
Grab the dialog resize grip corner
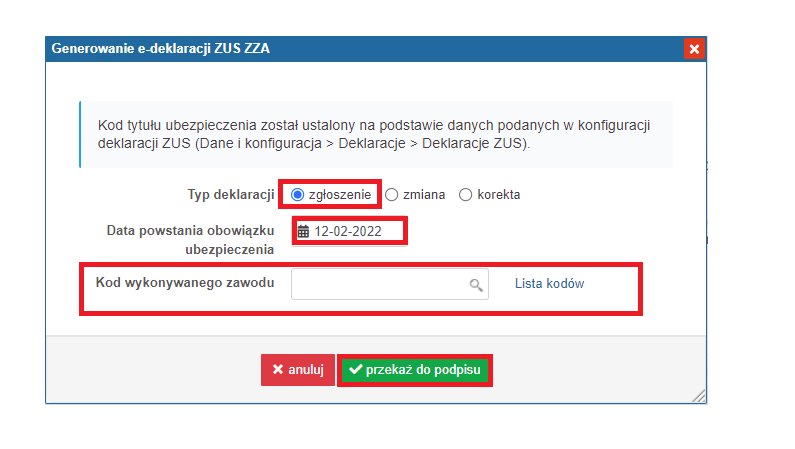(699, 396)
